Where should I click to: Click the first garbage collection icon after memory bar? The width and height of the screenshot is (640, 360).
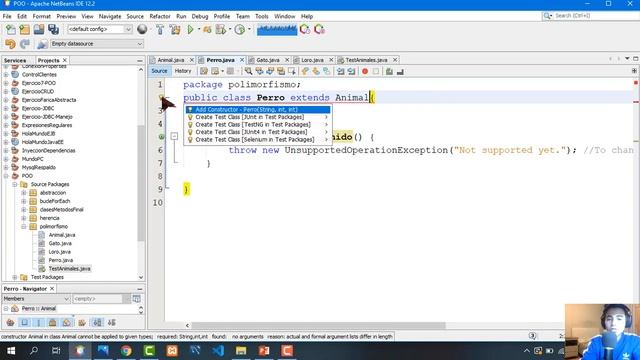pos(304,29)
